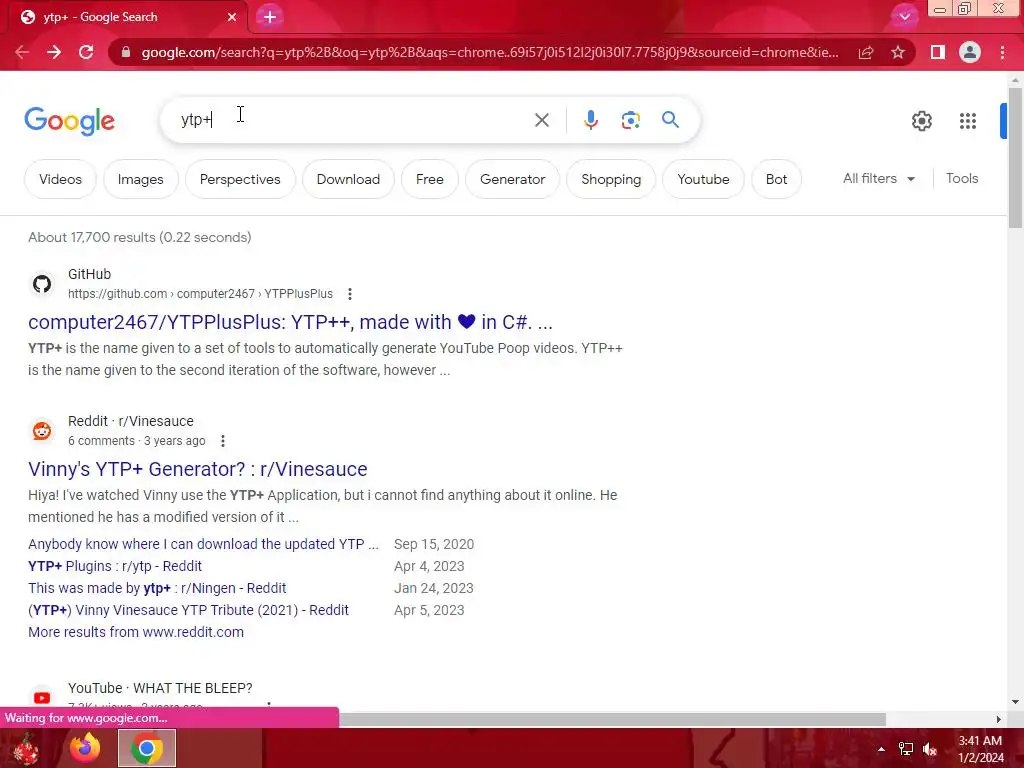Viewport: 1024px width, 768px height.
Task: Open 'This was made by ytp+' Reddit link
Action: coord(157,588)
